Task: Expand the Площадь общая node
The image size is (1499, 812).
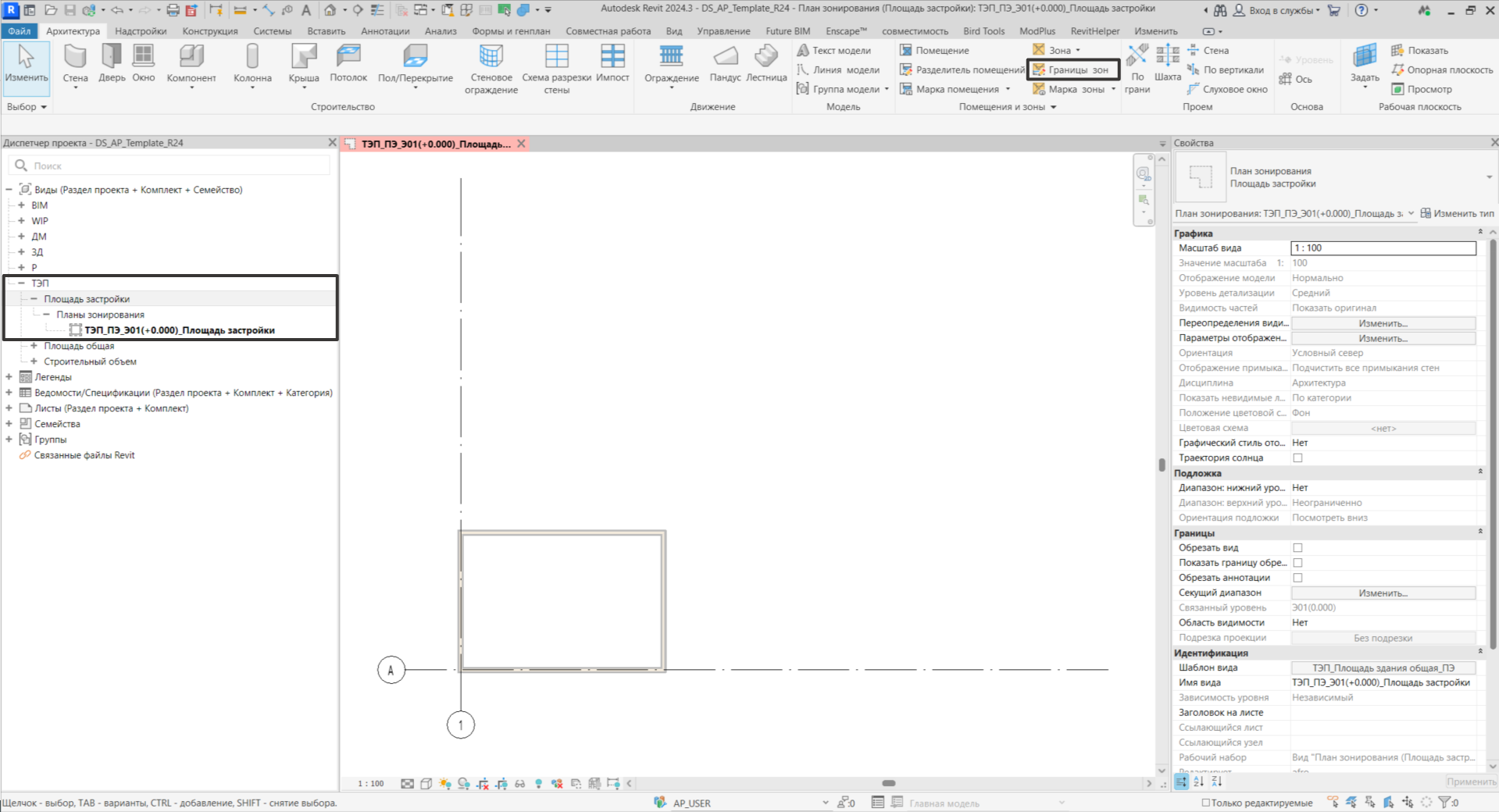Action: click(x=34, y=346)
